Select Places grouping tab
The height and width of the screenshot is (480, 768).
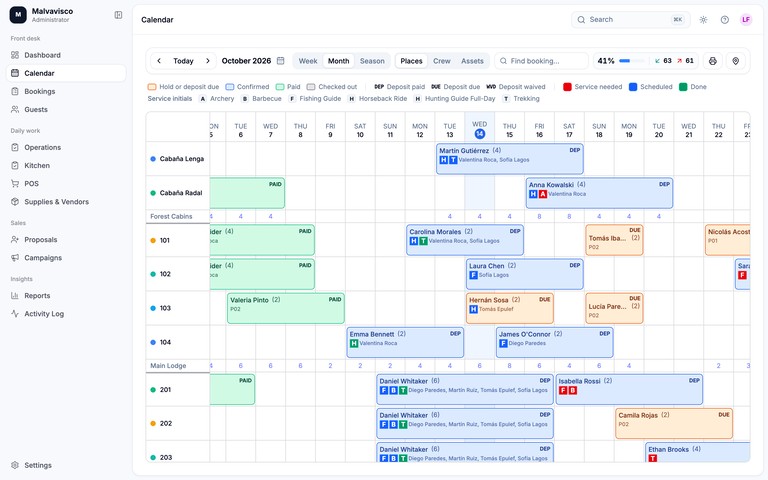coord(411,61)
